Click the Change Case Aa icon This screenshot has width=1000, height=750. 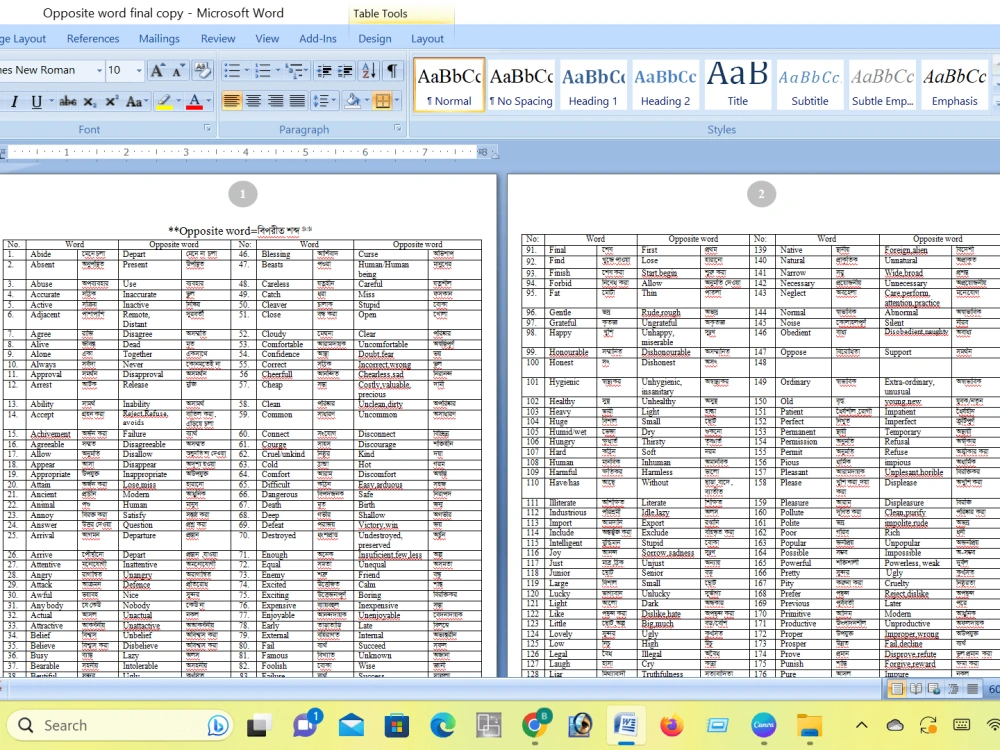coord(134,101)
